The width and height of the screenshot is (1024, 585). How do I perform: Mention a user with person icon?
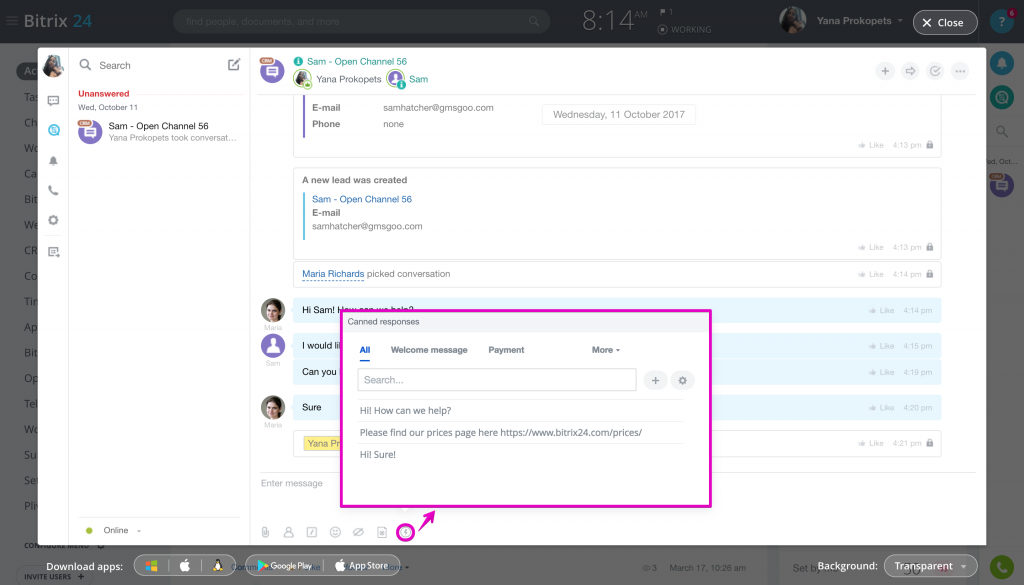[289, 532]
